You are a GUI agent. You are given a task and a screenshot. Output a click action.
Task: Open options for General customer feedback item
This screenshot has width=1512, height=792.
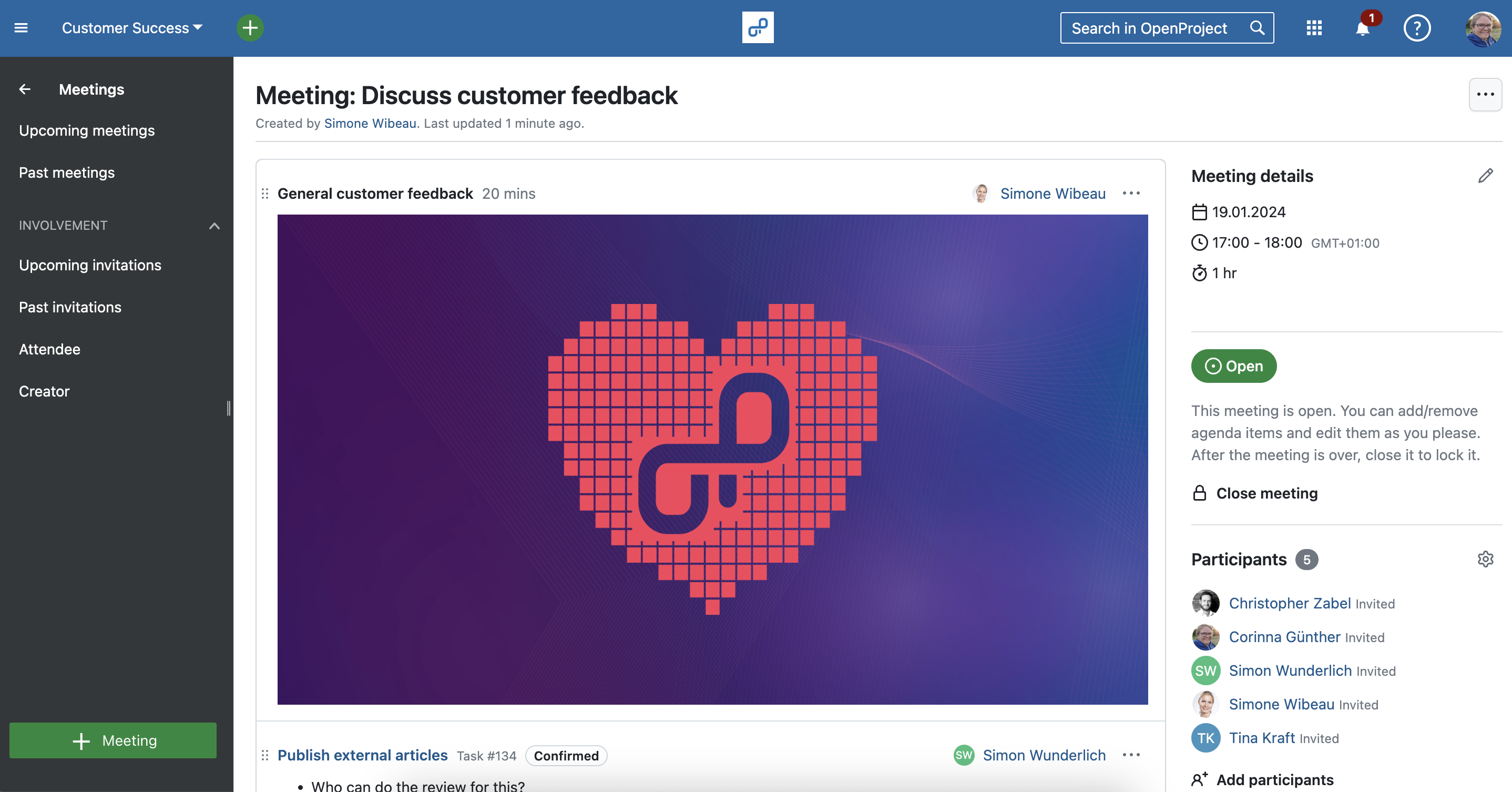point(1131,193)
